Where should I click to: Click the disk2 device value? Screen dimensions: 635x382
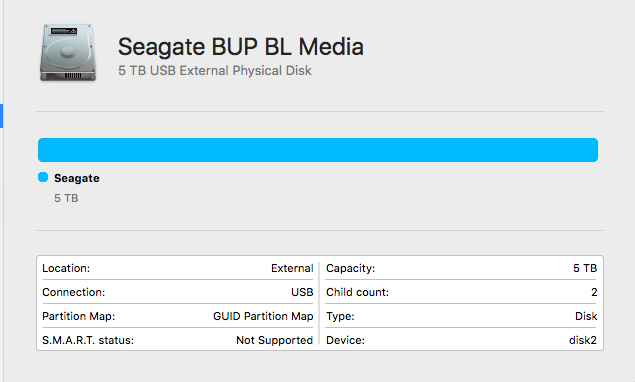(x=583, y=340)
